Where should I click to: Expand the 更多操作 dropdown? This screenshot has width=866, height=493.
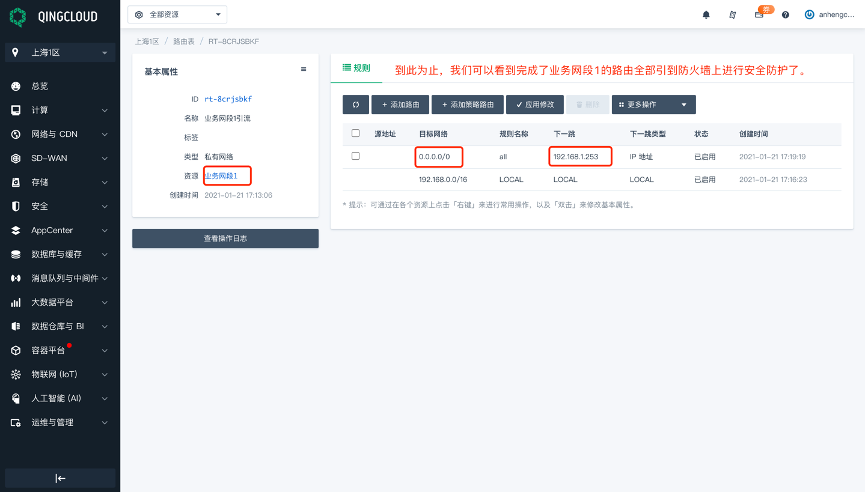[x=653, y=105]
